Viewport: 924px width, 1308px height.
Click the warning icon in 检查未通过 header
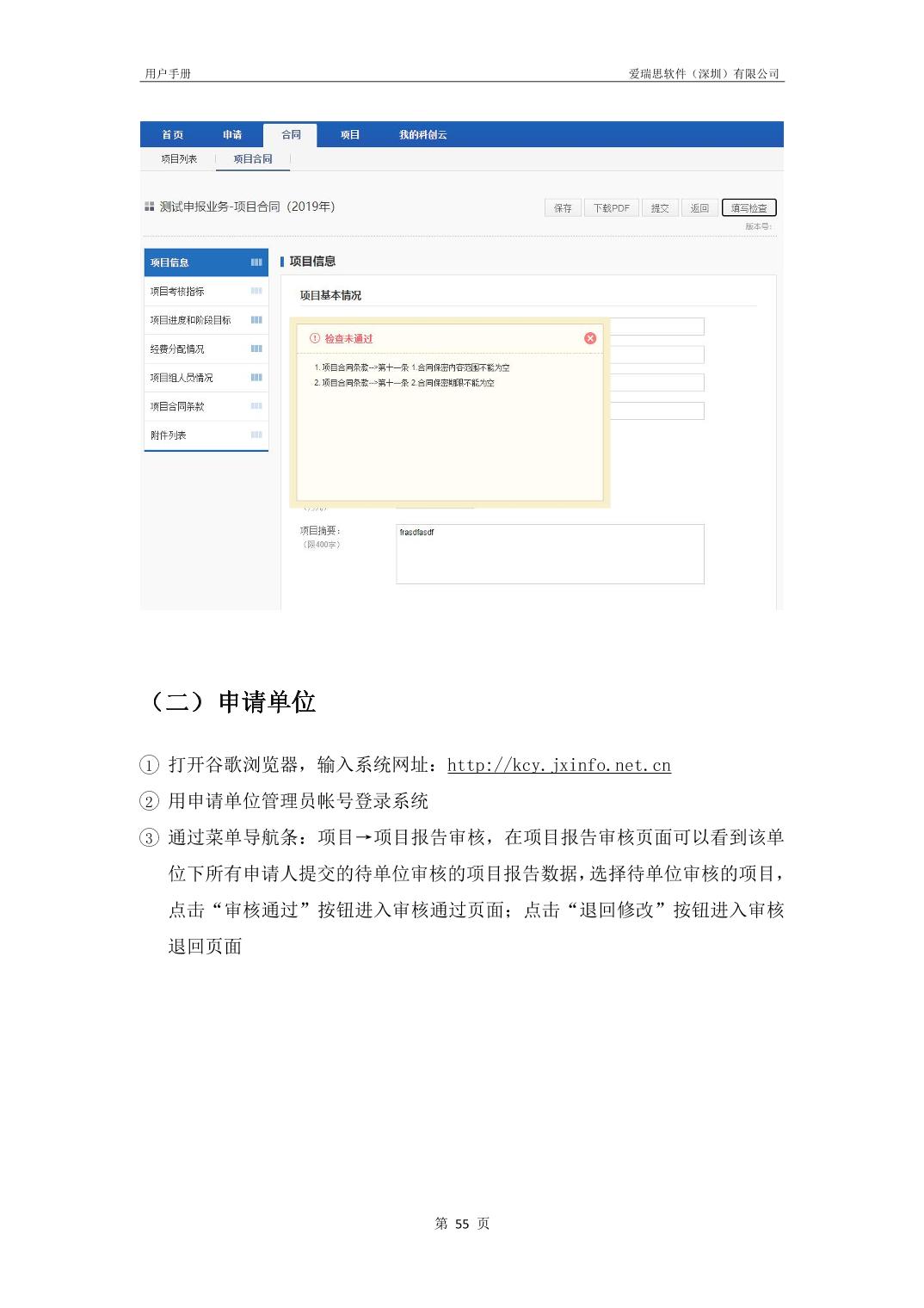(x=315, y=338)
